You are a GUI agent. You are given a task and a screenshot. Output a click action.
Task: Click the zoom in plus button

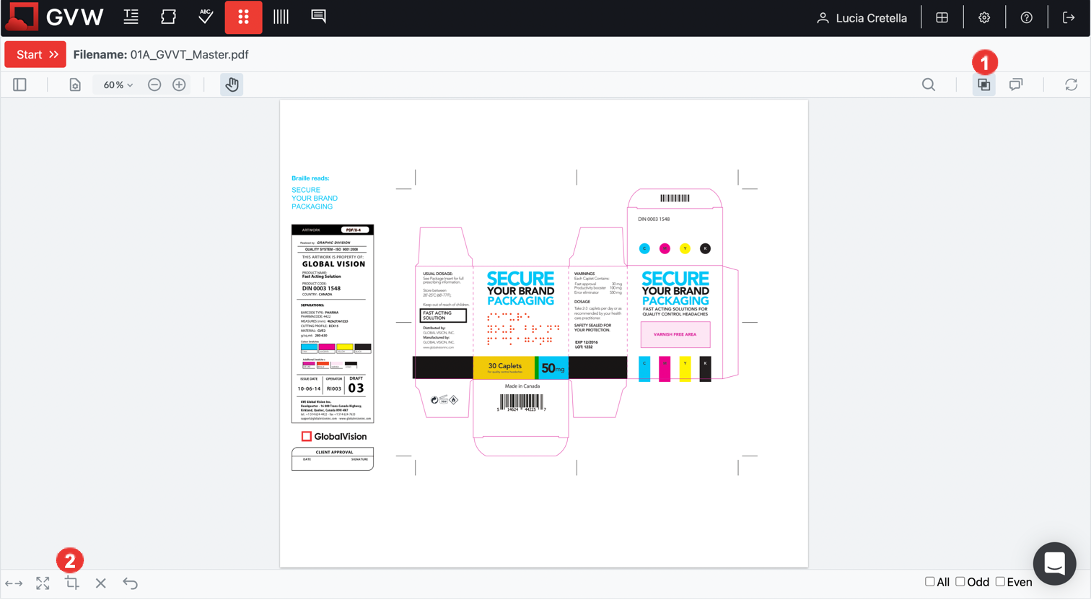[x=179, y=85]
